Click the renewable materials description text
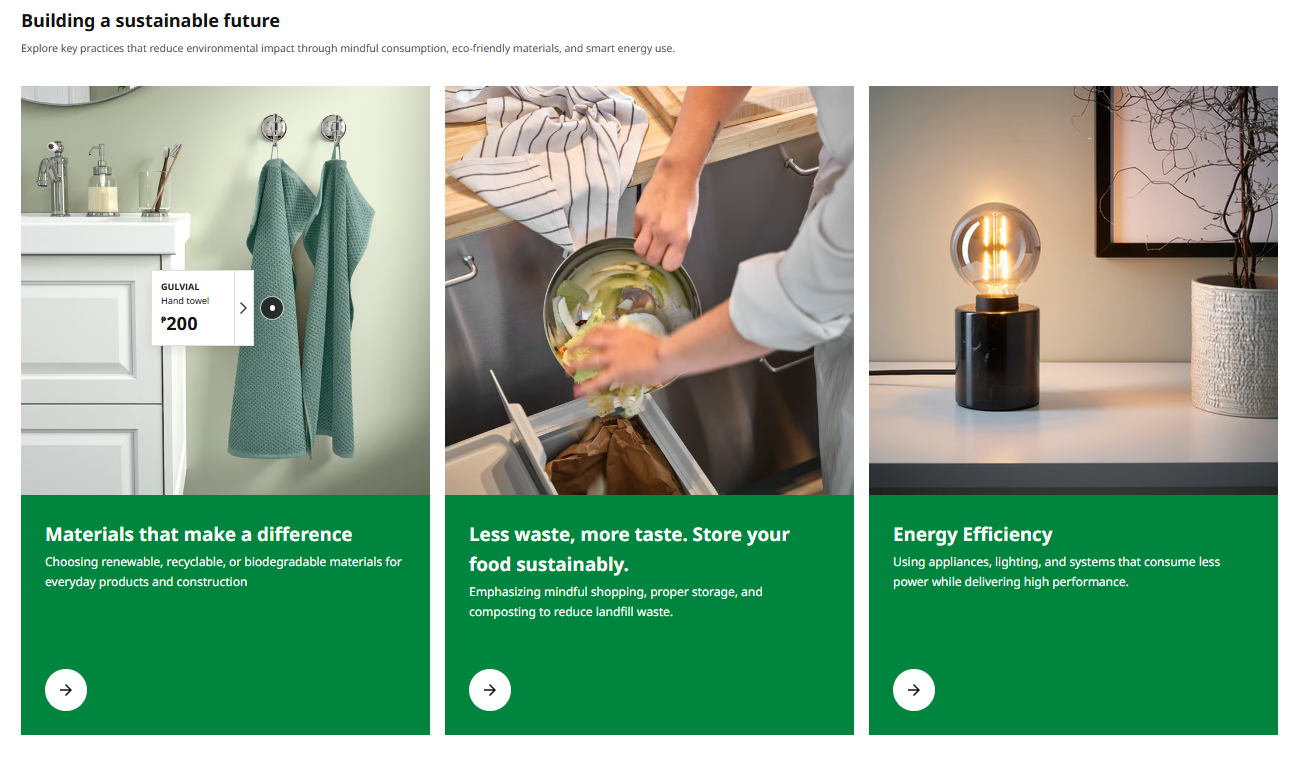The width and height of the screenshot is (1296, 757). [223, 572]
